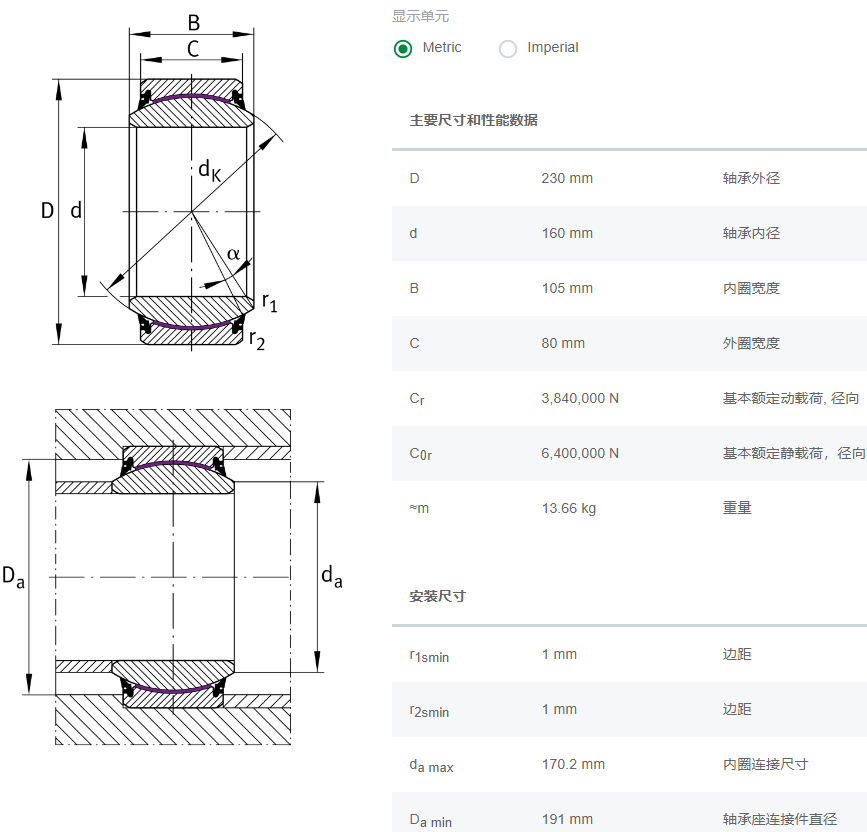Screen dimensions: 867x832
Task: Click the value '80 mm'
Action: pyautogui.click(x=563, y=343)
